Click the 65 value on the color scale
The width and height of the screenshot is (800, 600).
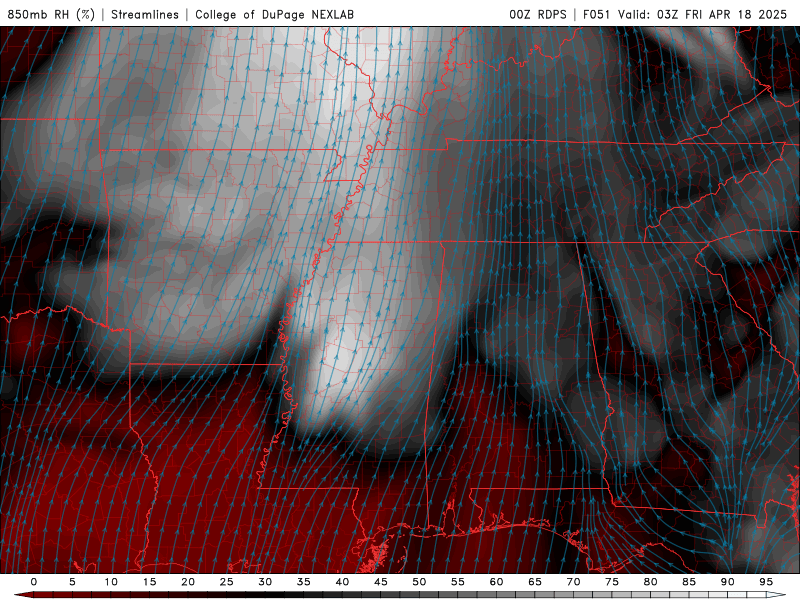coord(535,582)
